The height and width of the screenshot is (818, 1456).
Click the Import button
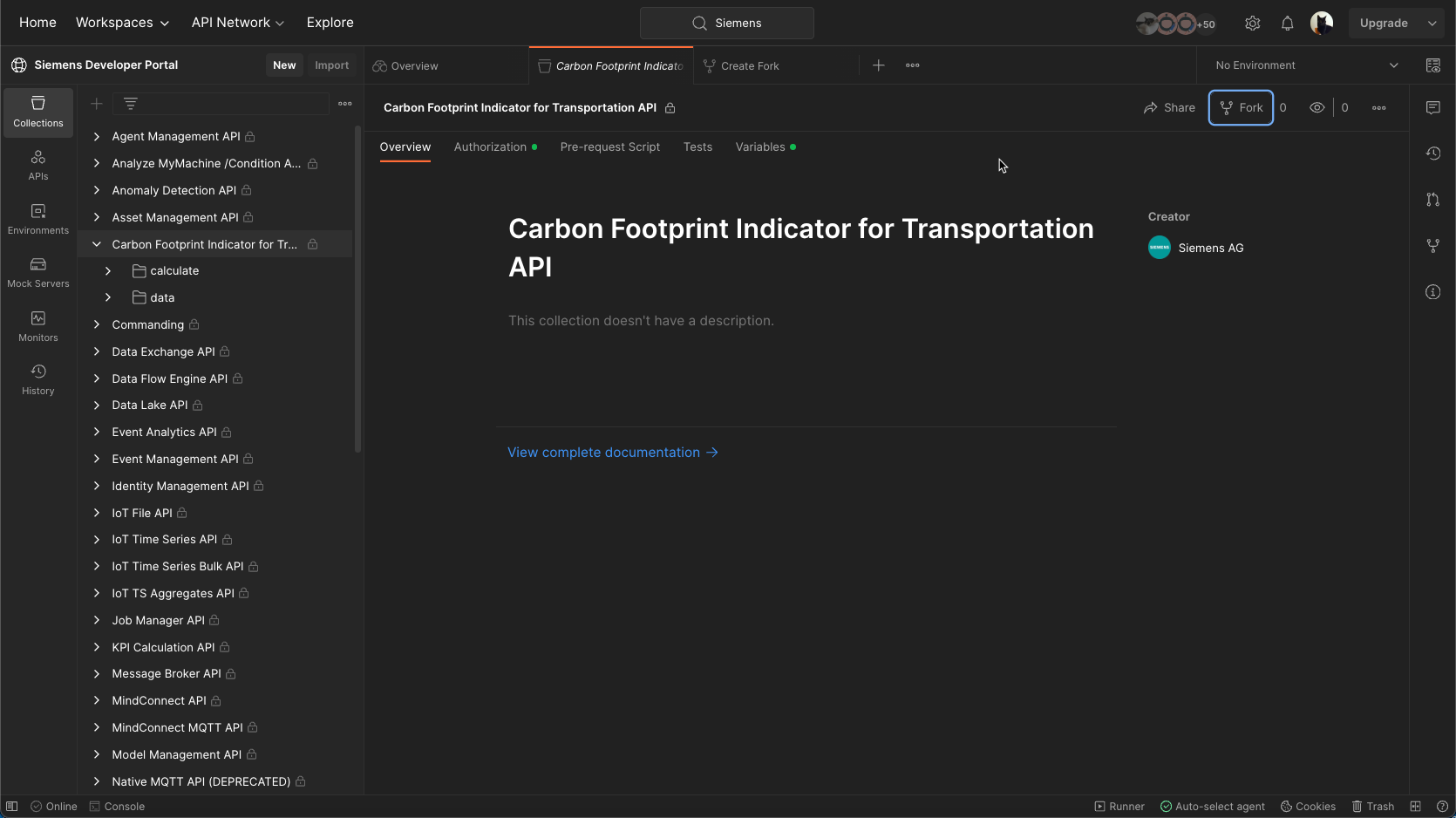(331, 65)
